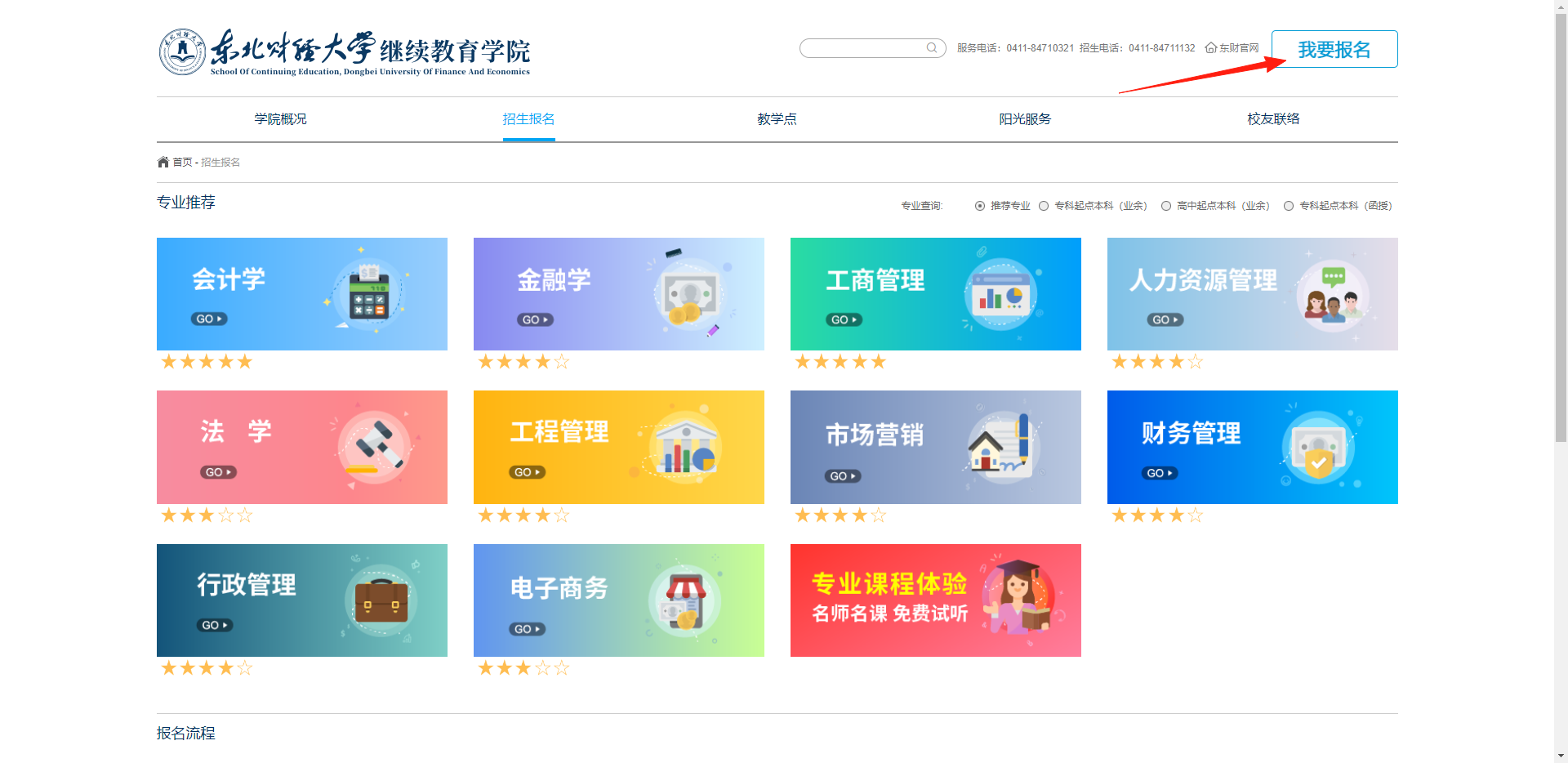Go to the 校友联络 tab
This screenshot has width=1568, height=763.
(x=1273, y=119)
